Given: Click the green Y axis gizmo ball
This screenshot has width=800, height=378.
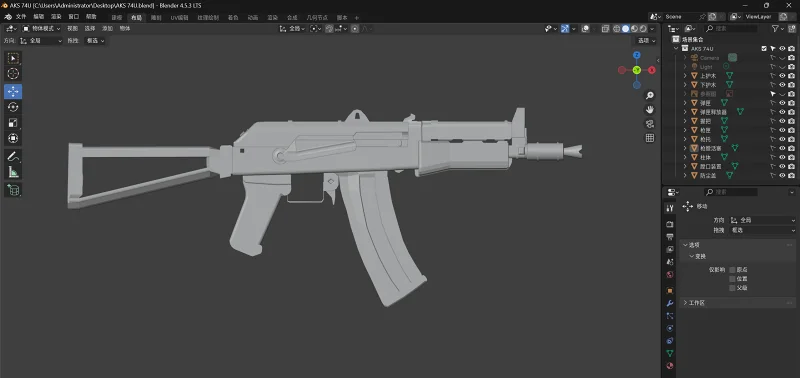Looking at the screenshot, I should pos(637,70).
